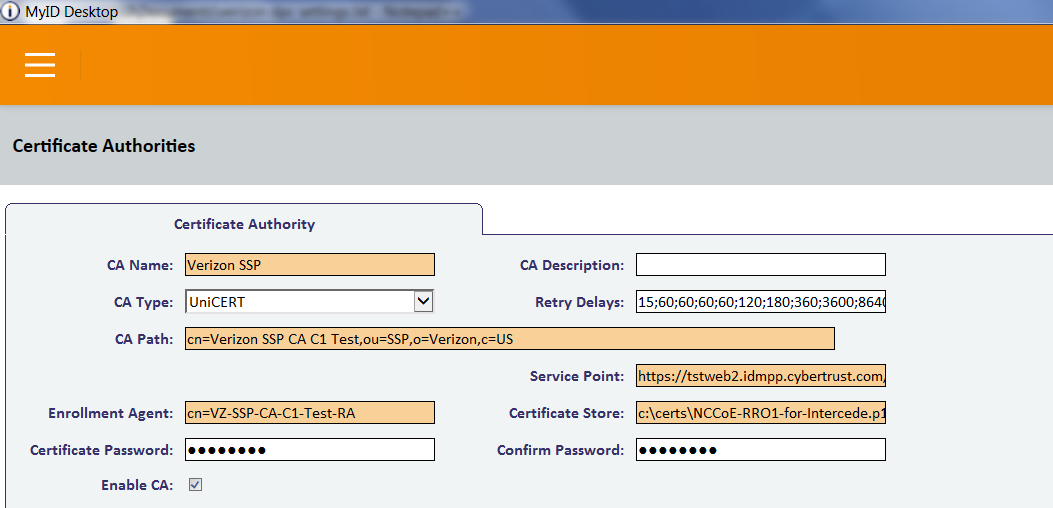The width and height of the screenshot is (1053, 508).
Task: Click the Certificate Password label
Action: pos(101,450)
